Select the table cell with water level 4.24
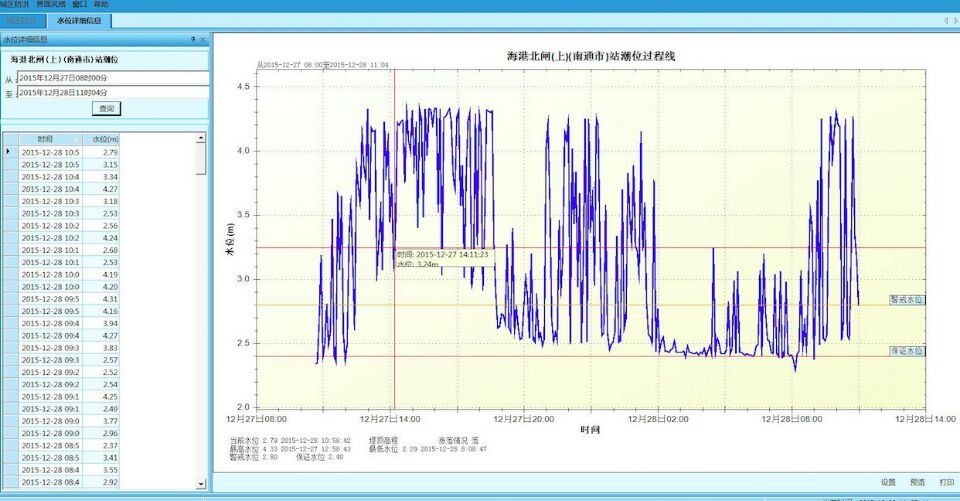 click(101, 238)
